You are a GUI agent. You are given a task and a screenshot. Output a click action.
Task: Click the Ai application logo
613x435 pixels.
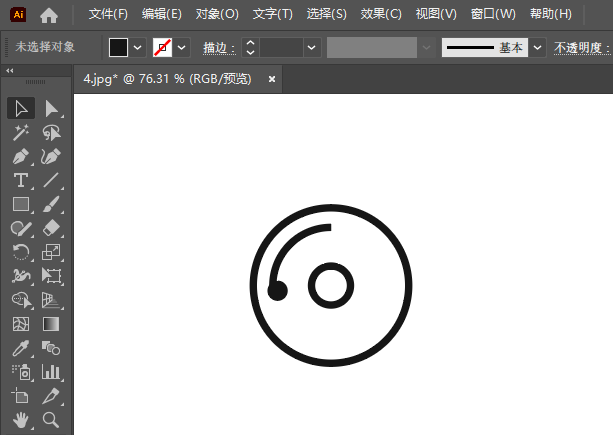(x=18, y=15)
